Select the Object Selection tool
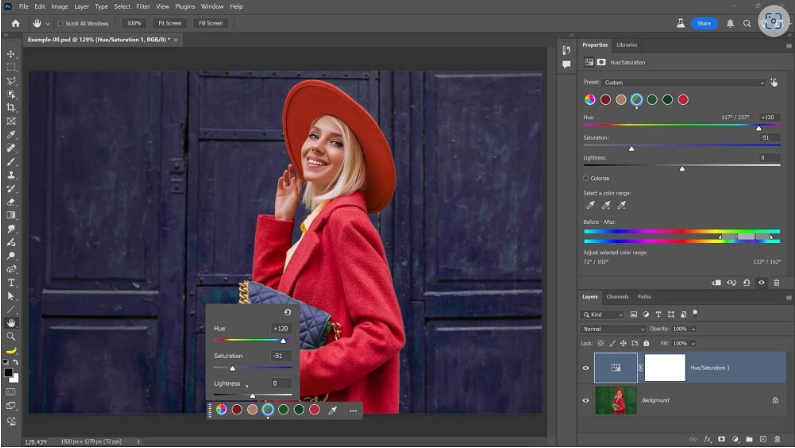Viewport: 795px width, 448px height. point(11,94)
